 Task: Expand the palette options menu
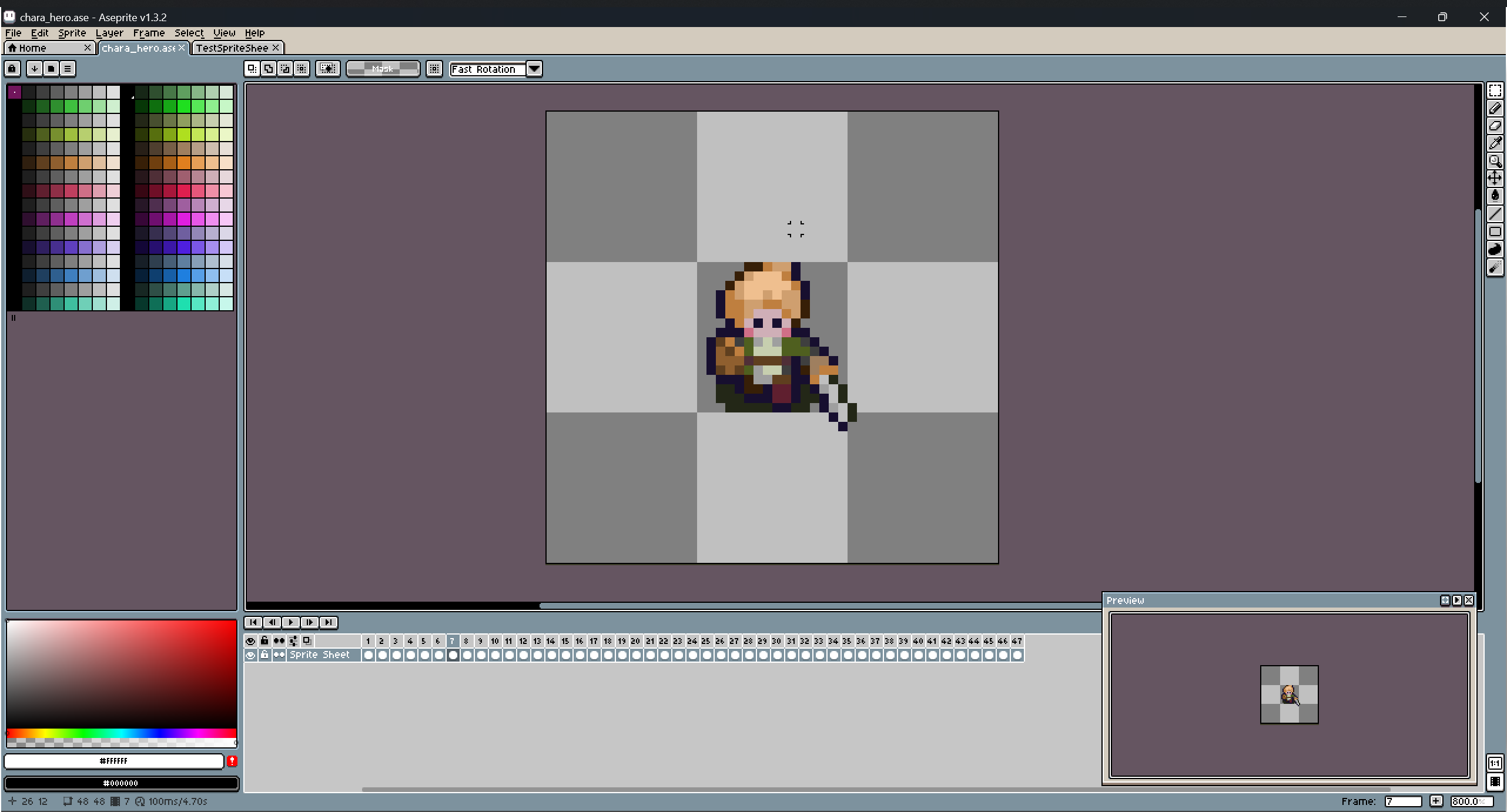coord(67,69)
